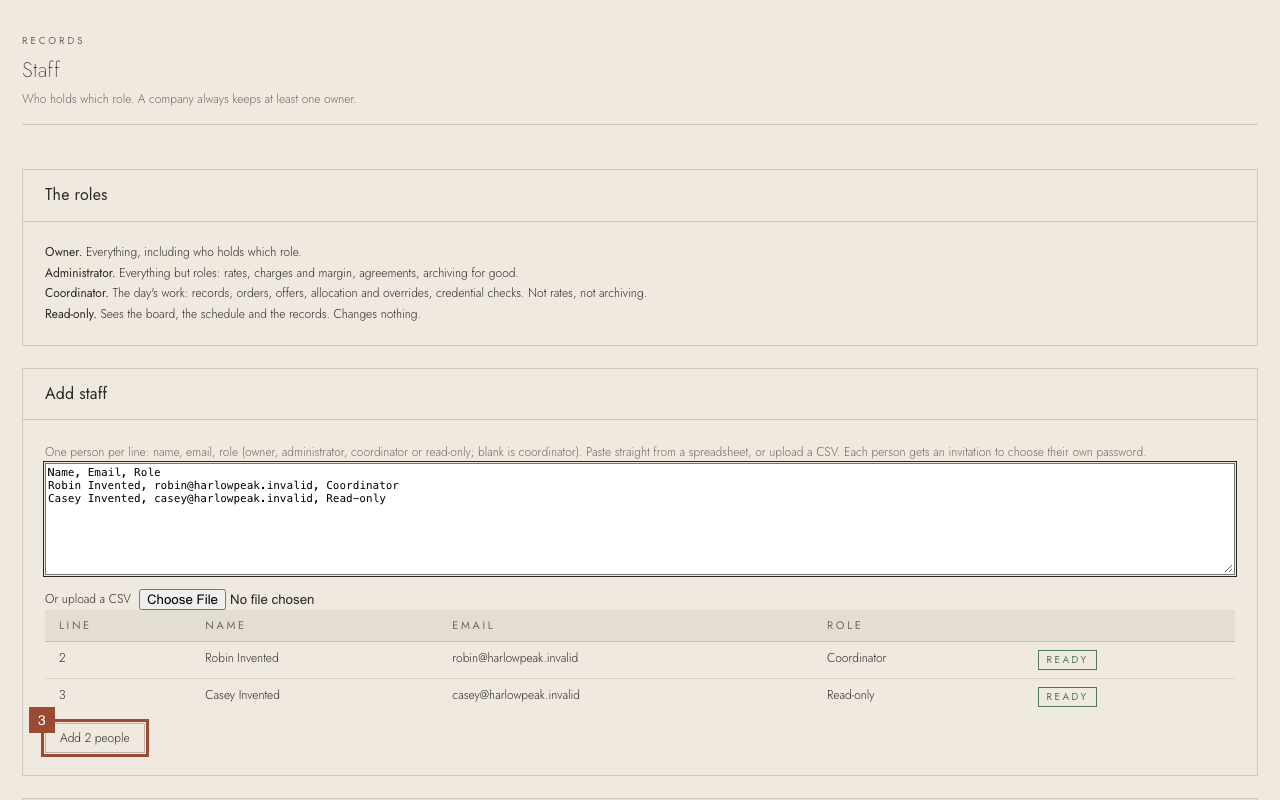Click the LINE column header

coord(75,625)
